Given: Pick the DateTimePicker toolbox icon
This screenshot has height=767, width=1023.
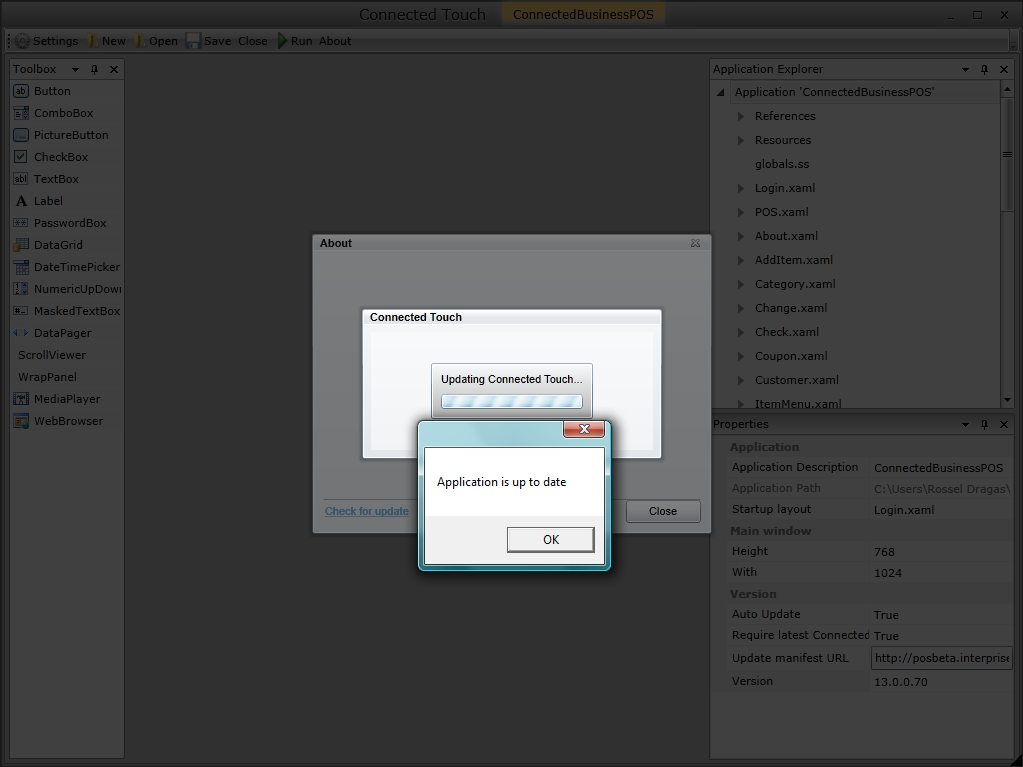Looking at the screenshot, I should click(21, 267).
